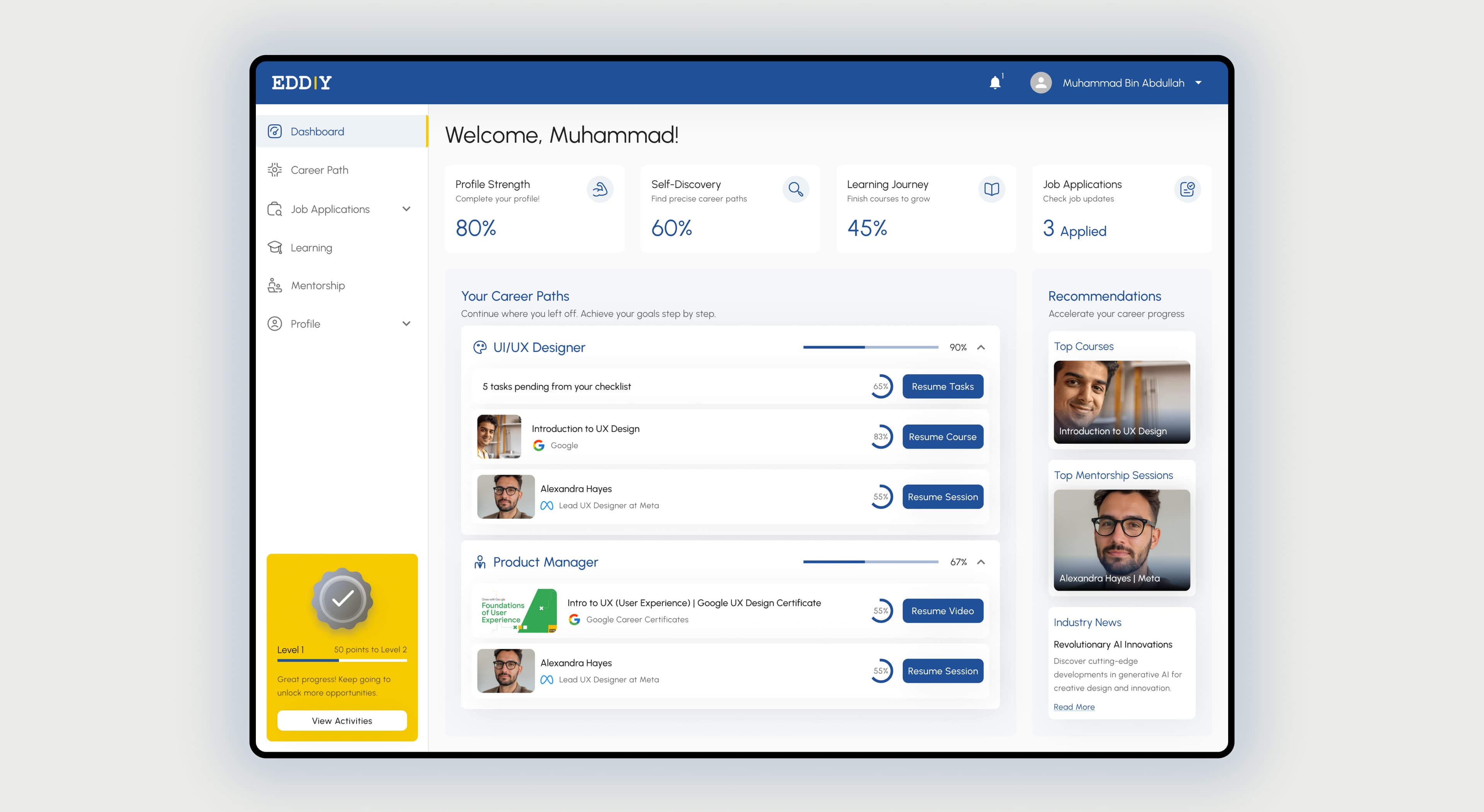Click the Job Applications card icon
Screen dimensions: 1484x812
[x=1187, y=189]
